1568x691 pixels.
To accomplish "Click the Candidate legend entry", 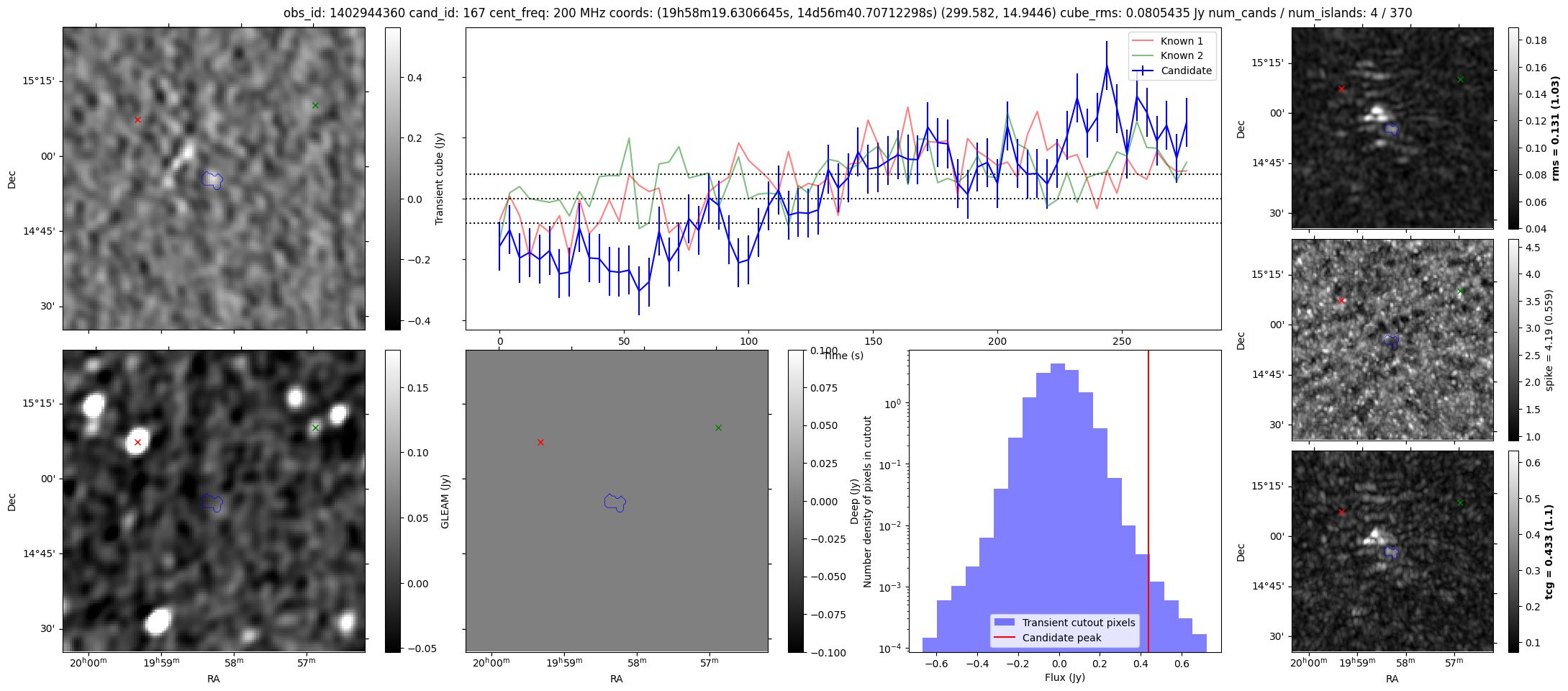I will point(1172,71).
